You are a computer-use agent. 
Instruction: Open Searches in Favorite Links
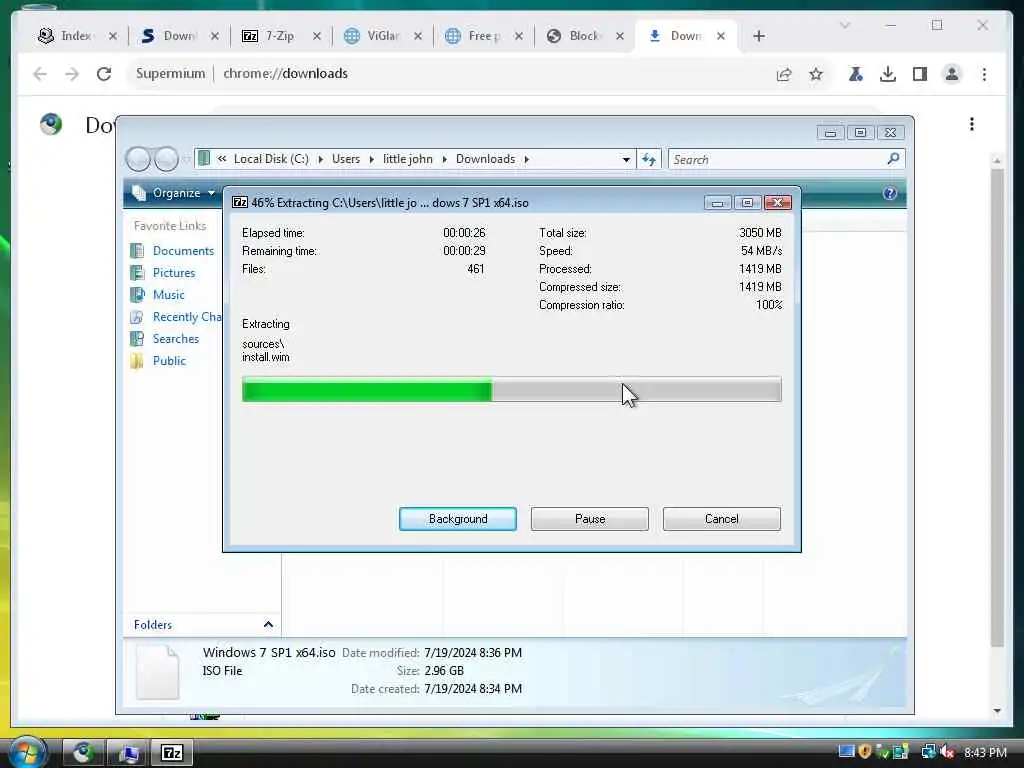coord(176,339)
